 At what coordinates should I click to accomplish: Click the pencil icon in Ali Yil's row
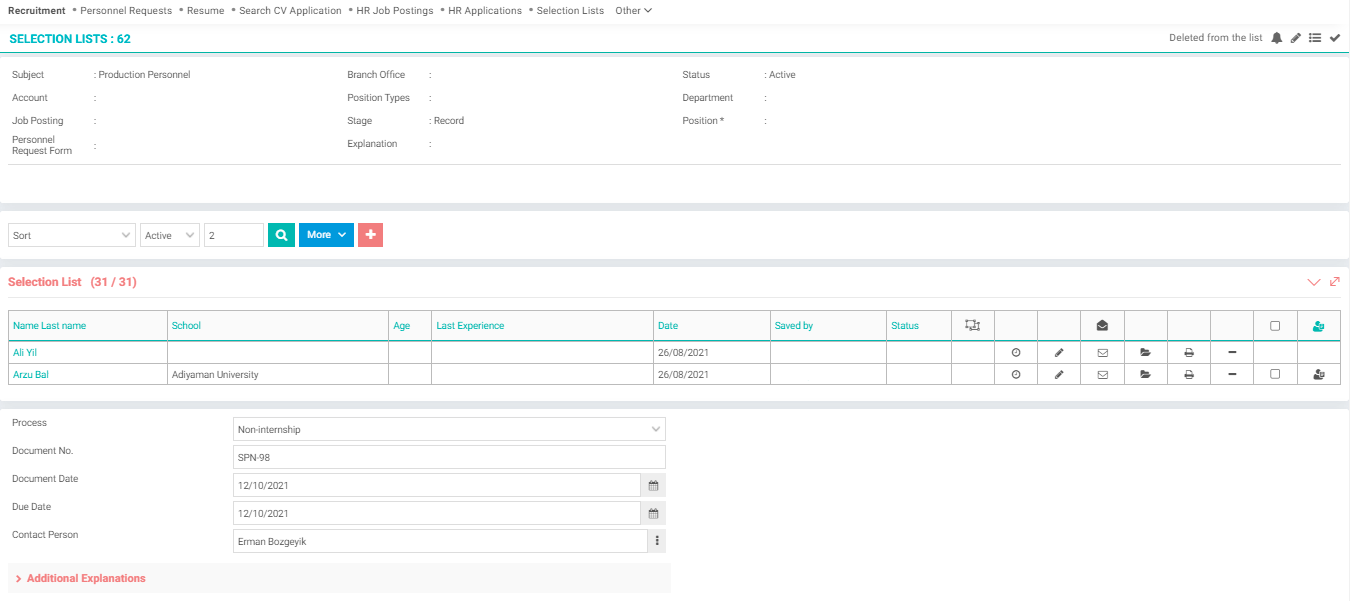[x=1059, y=352]
